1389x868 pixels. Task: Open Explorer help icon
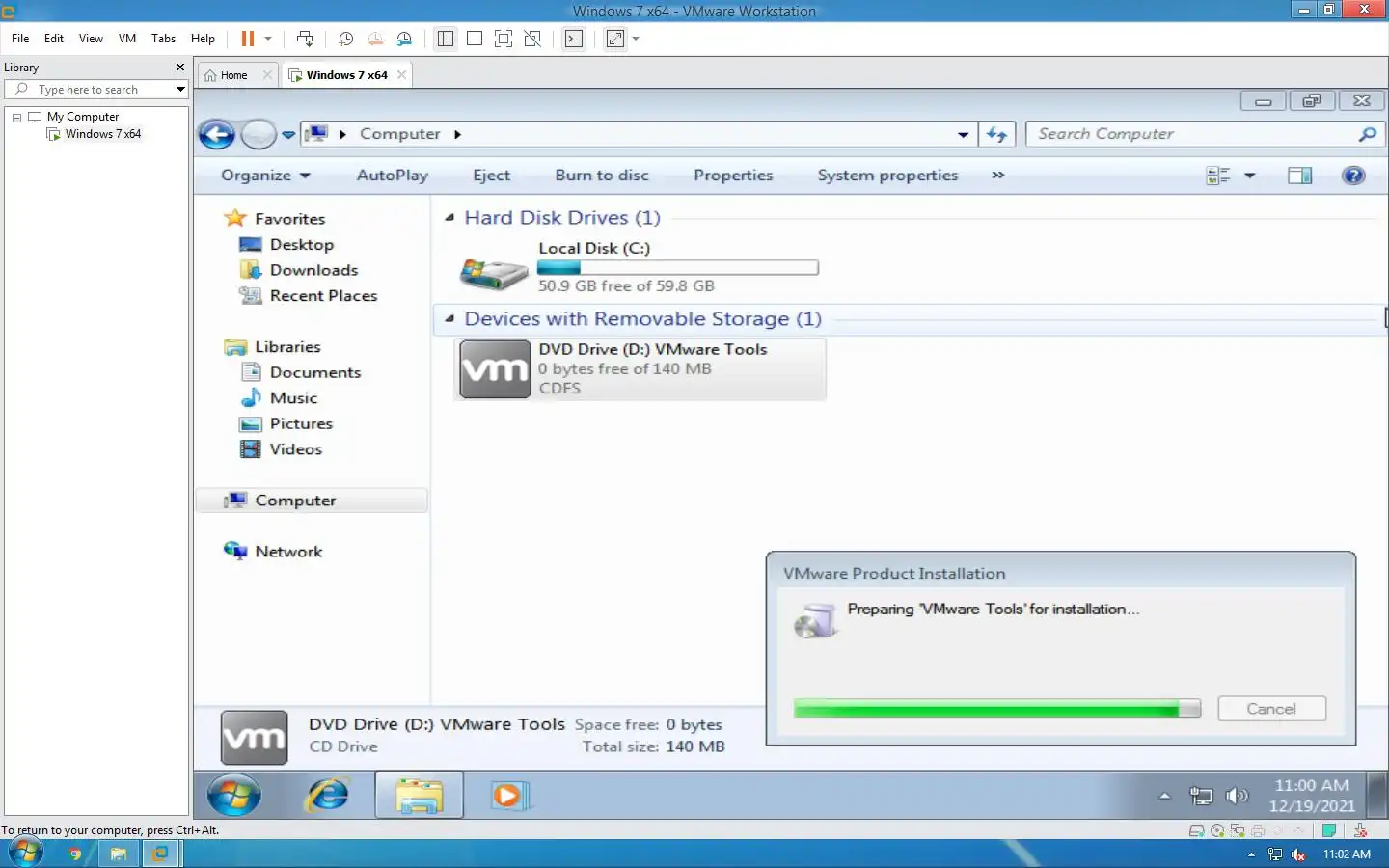[1353, 176]
